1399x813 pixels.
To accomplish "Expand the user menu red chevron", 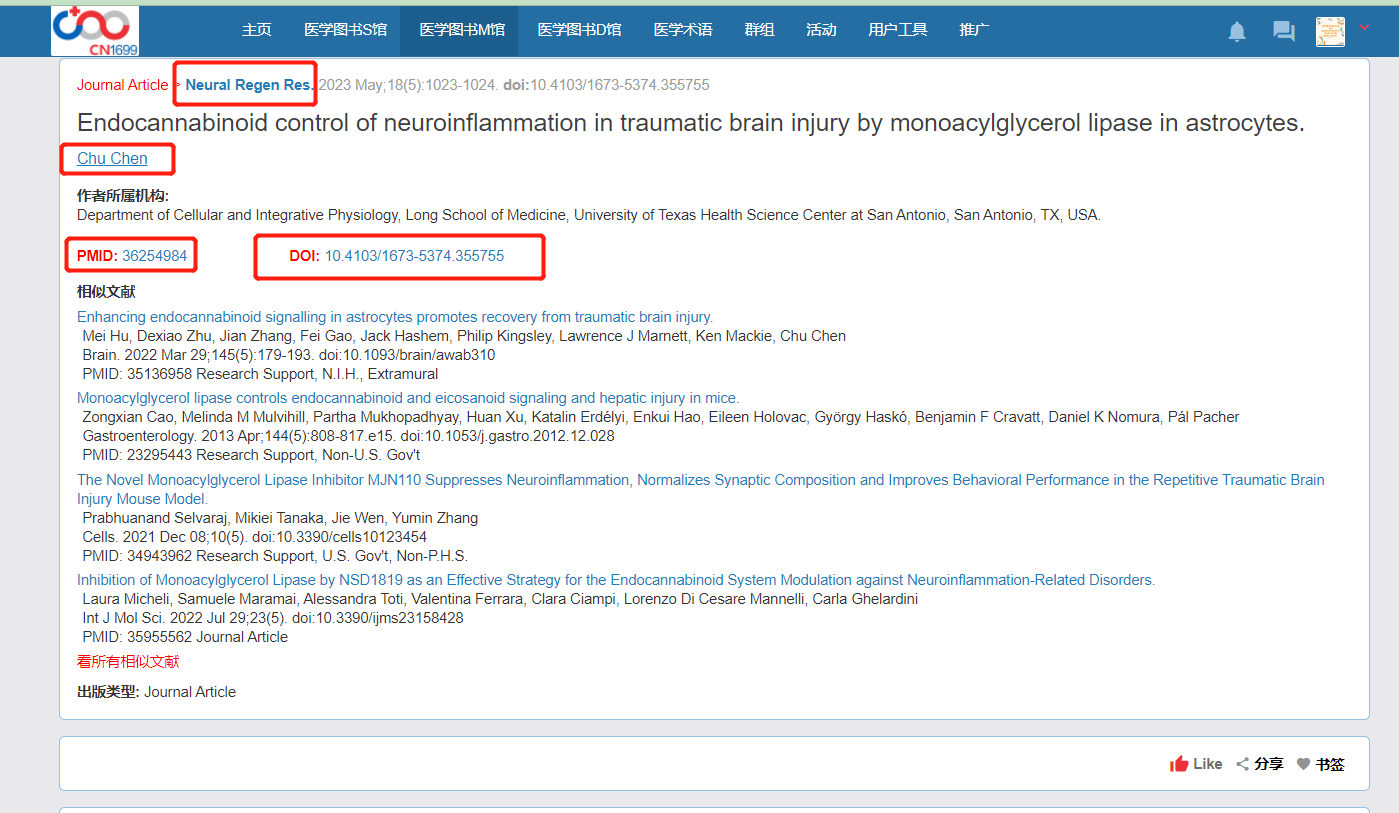I will pos(1364,28).
